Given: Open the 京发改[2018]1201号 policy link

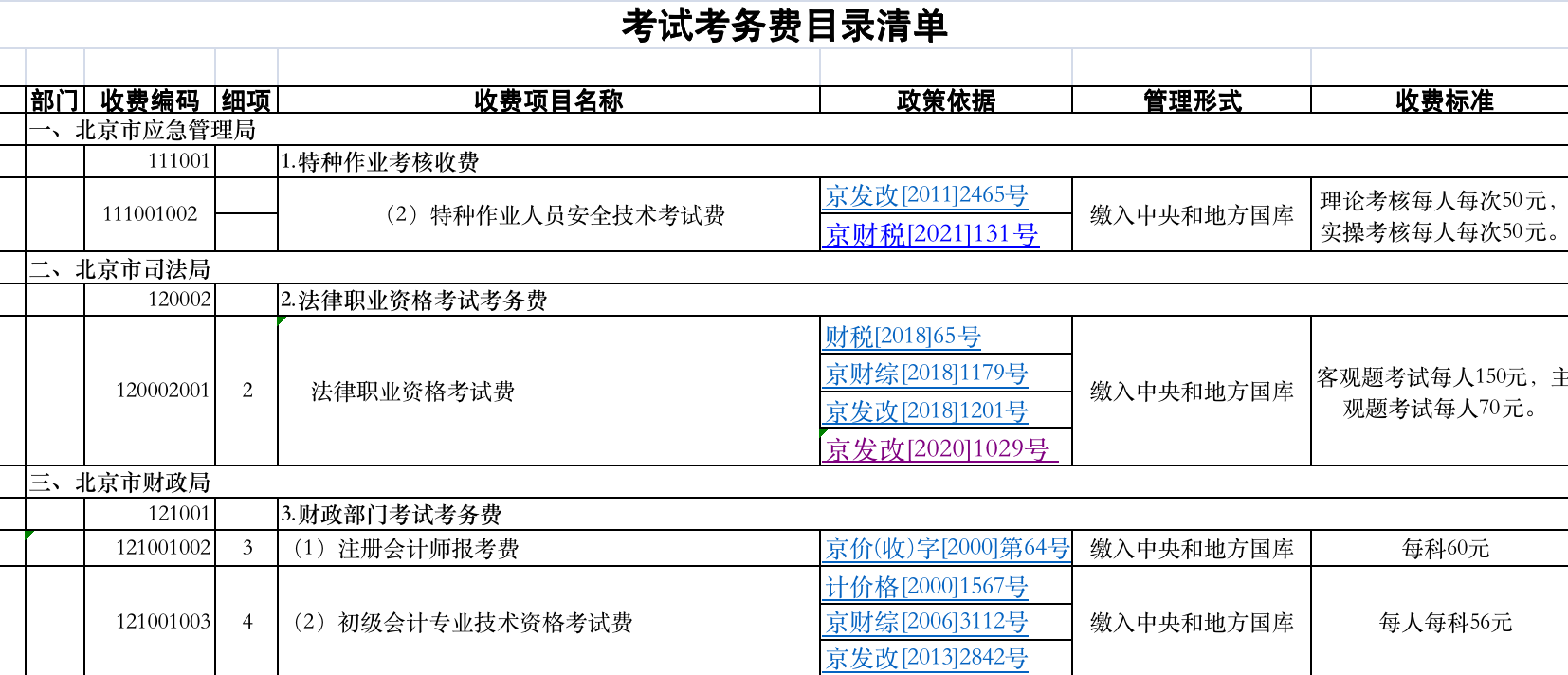Looking at the screenshot, I should [926, 411].
